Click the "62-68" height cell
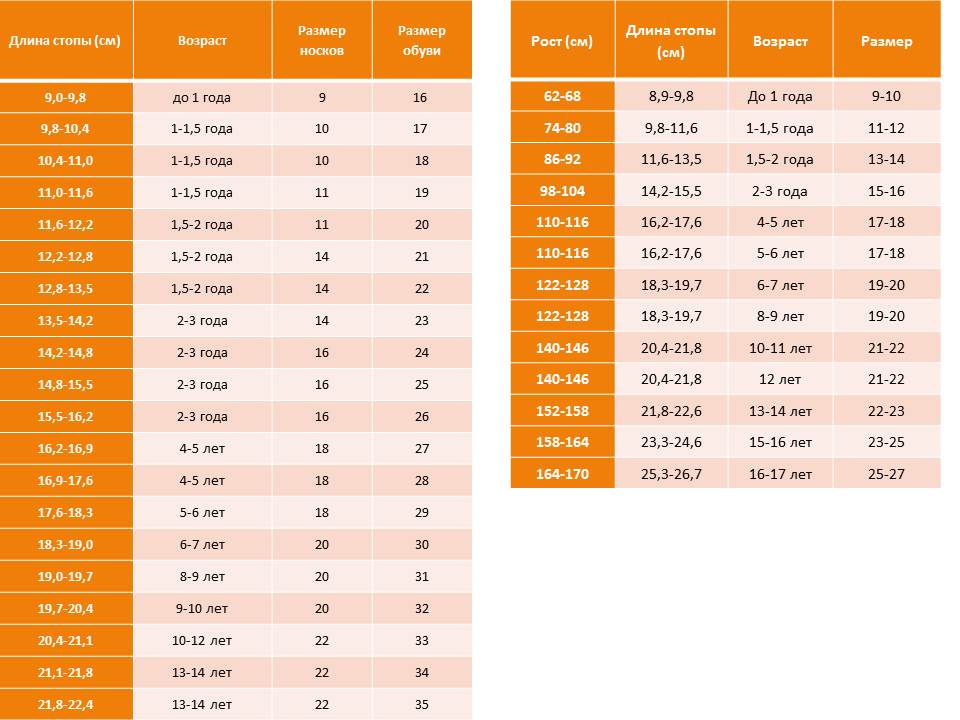 (x=562, y=96)
